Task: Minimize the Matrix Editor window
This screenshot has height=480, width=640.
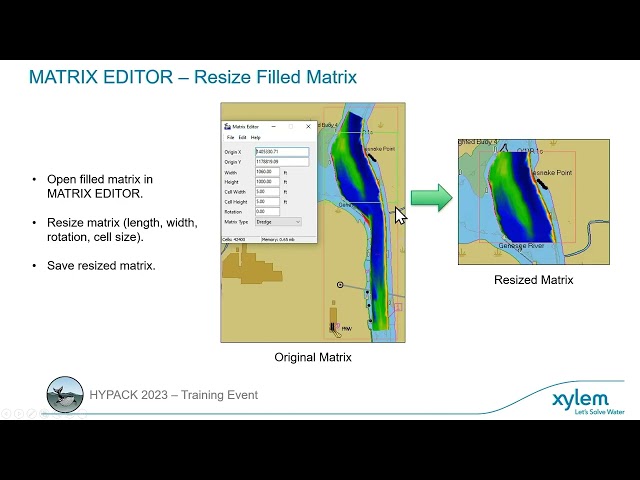Action: 273,127
